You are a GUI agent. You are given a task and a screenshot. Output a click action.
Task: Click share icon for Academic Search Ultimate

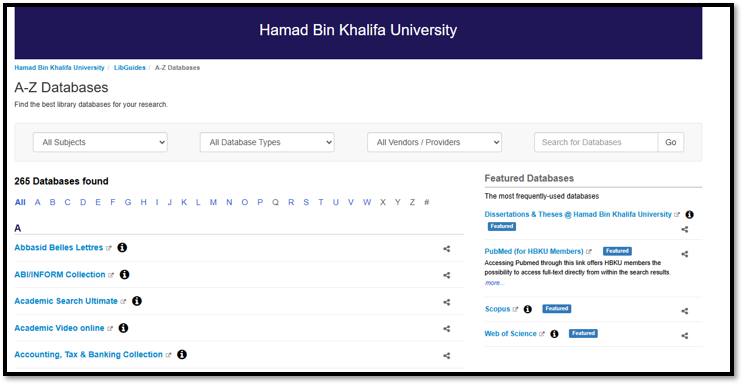pyautogui.click(x=446, y=302)
